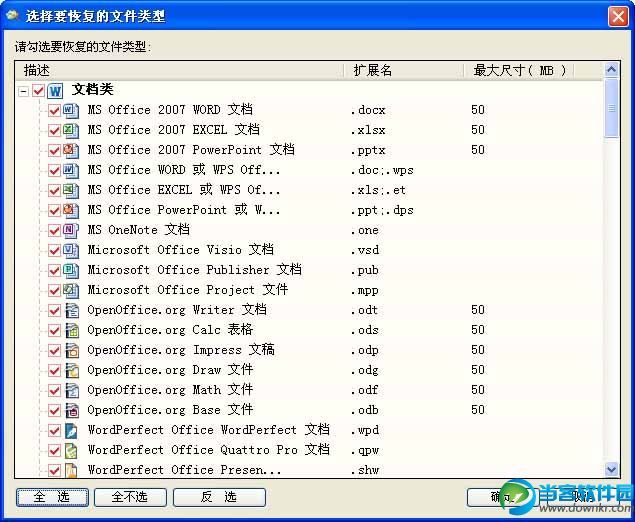Uncheck MS Office 2007 WORD checkbox

54,110
